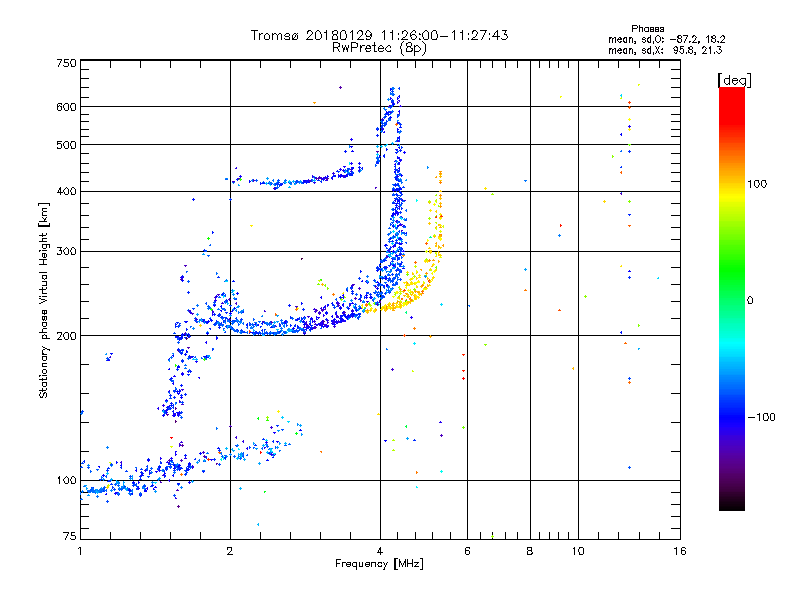This screenshot has width=800, height=600.
Task: Click x-axis tick label 10
Action: pyautogui.click(x=578, y=551)
